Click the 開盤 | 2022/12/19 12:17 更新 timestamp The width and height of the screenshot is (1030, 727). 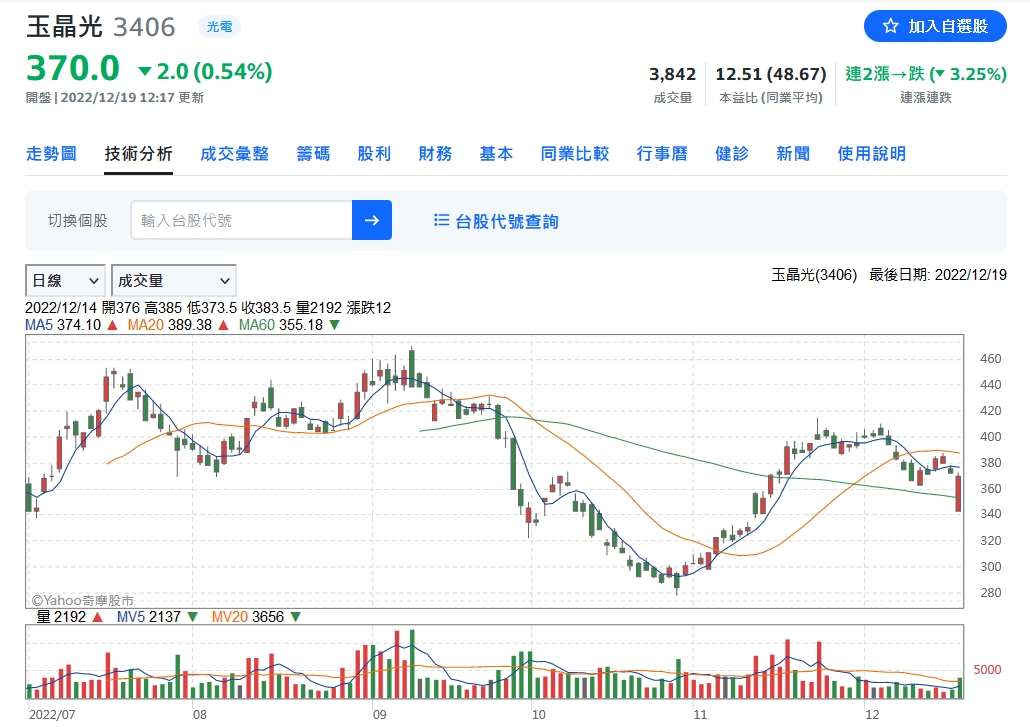[115, 97]
